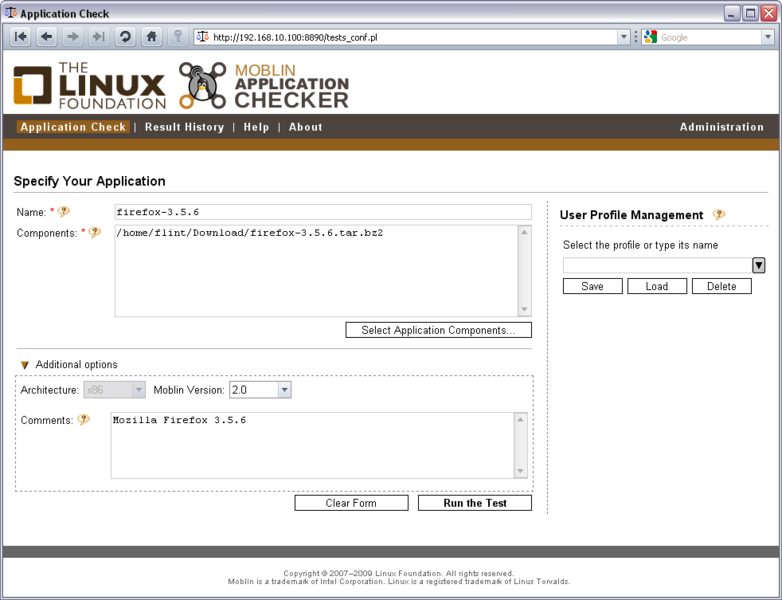The image size is (782, 600).
Task: Open the profile name dropdown arrow
Action: [x=759, y=265]
